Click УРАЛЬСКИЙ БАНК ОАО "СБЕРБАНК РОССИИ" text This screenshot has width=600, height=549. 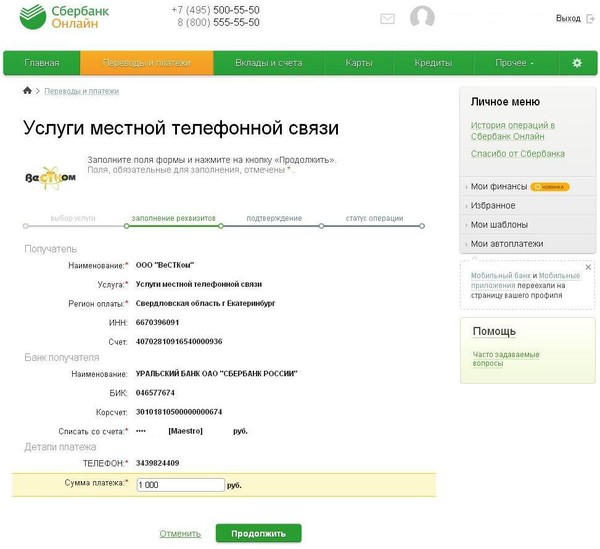point(217,373)
